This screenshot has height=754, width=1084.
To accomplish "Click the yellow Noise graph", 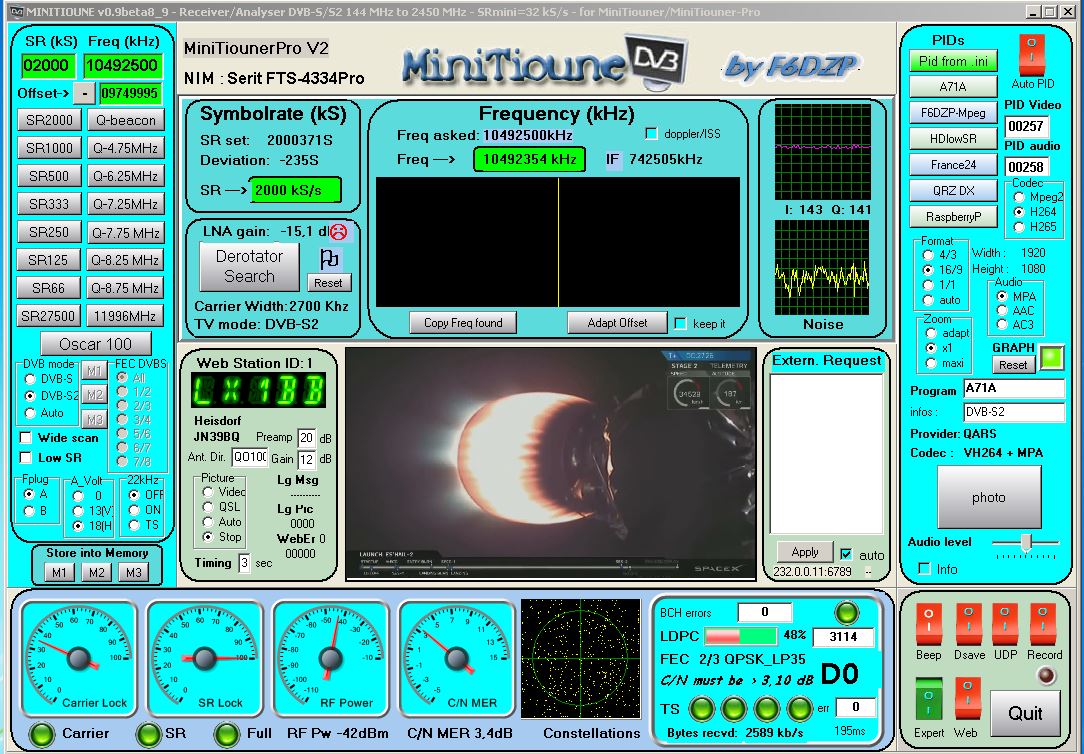I will (823, 268).
